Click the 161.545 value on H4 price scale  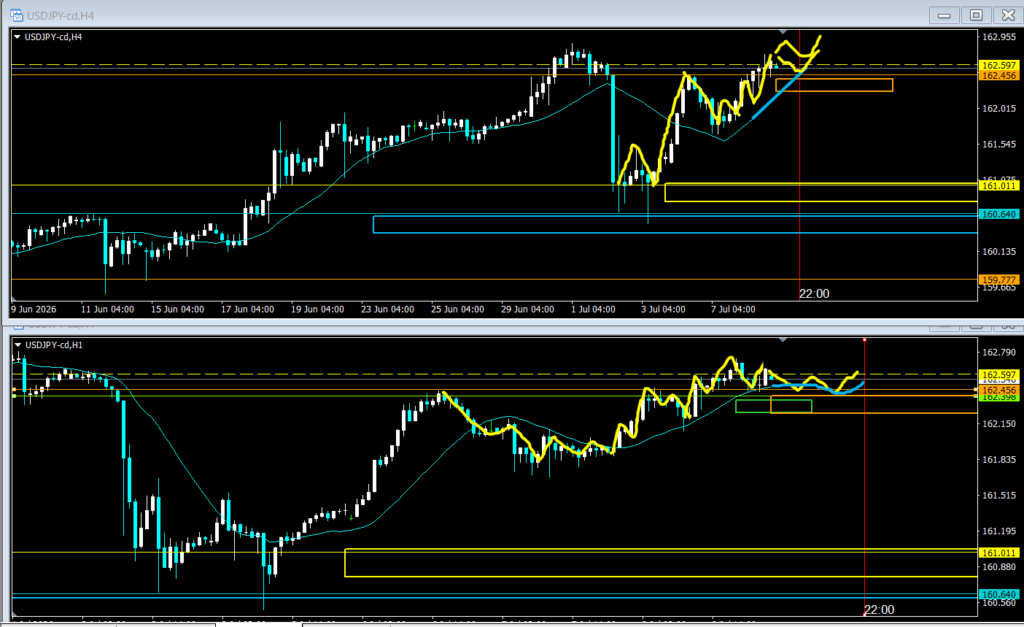(x=999, y=144)
